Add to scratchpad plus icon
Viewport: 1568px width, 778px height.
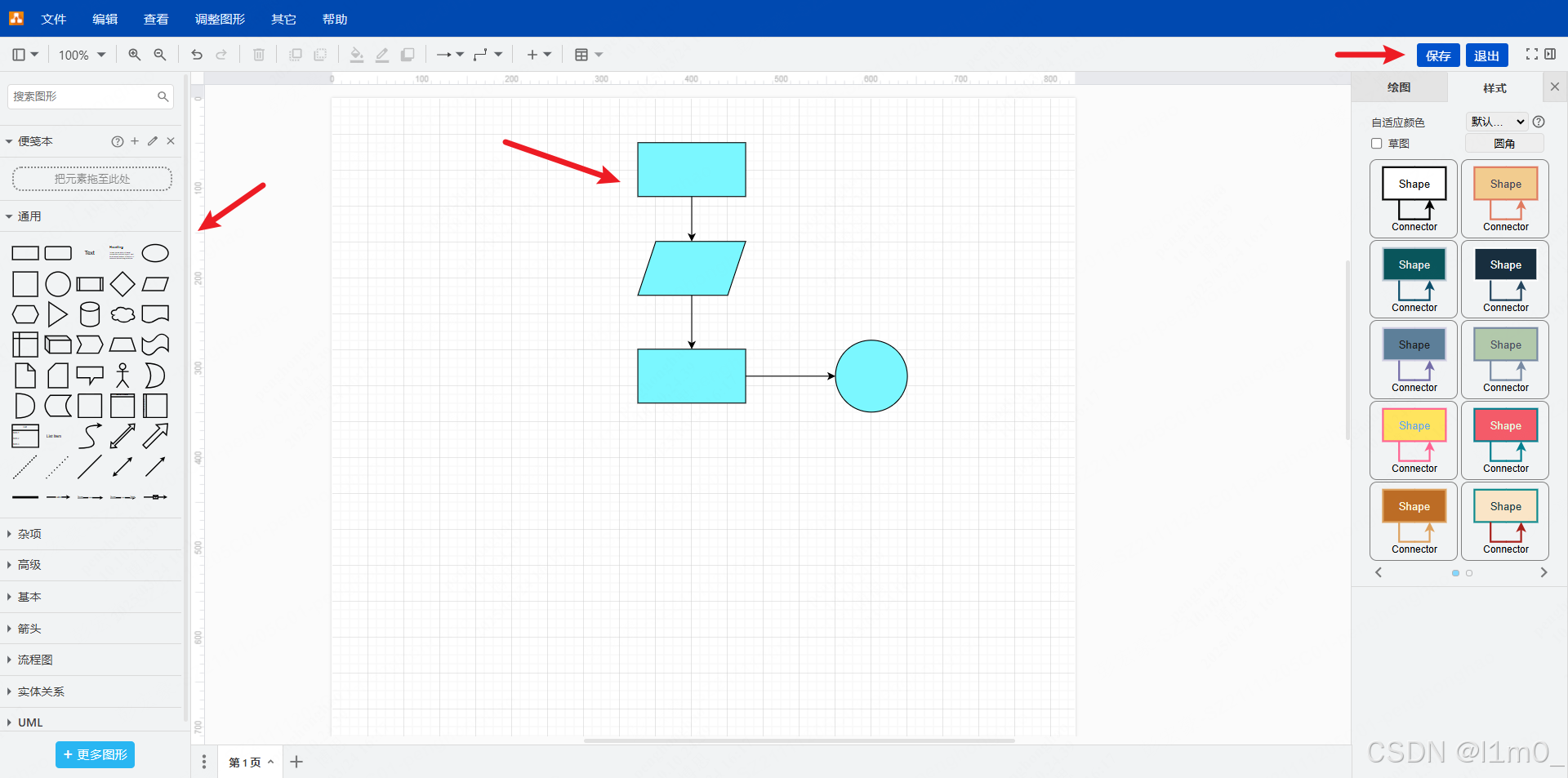pyautogui.click(x=135, y=141)
